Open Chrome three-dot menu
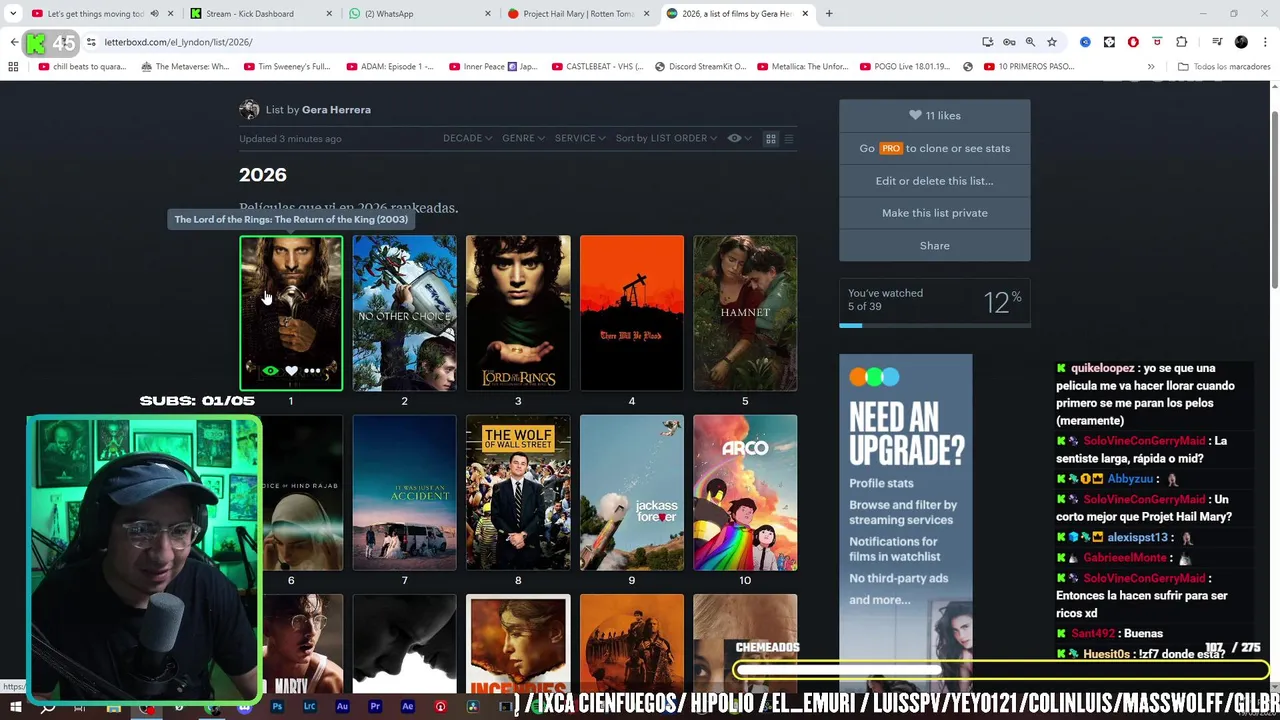Image resolution: width=1280 pixels, height=720 pixels. click(1263, 42)
